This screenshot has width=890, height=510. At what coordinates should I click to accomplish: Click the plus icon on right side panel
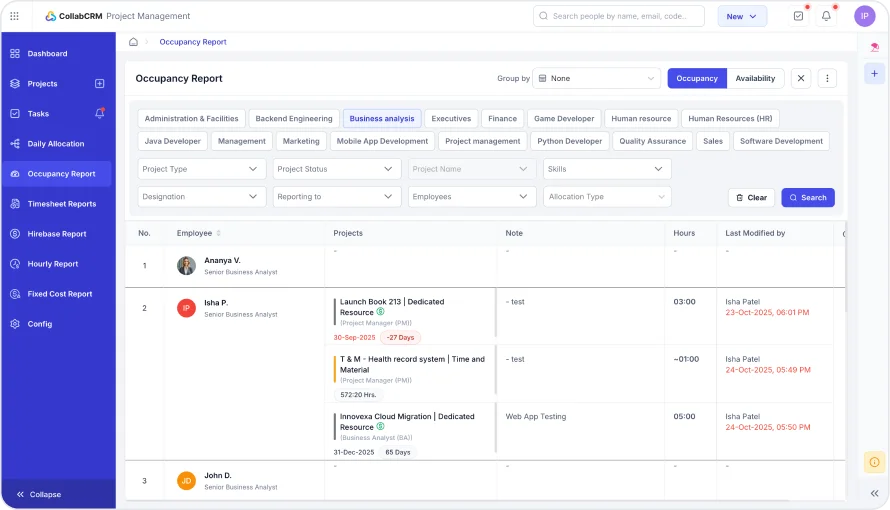tap(874, 74)
